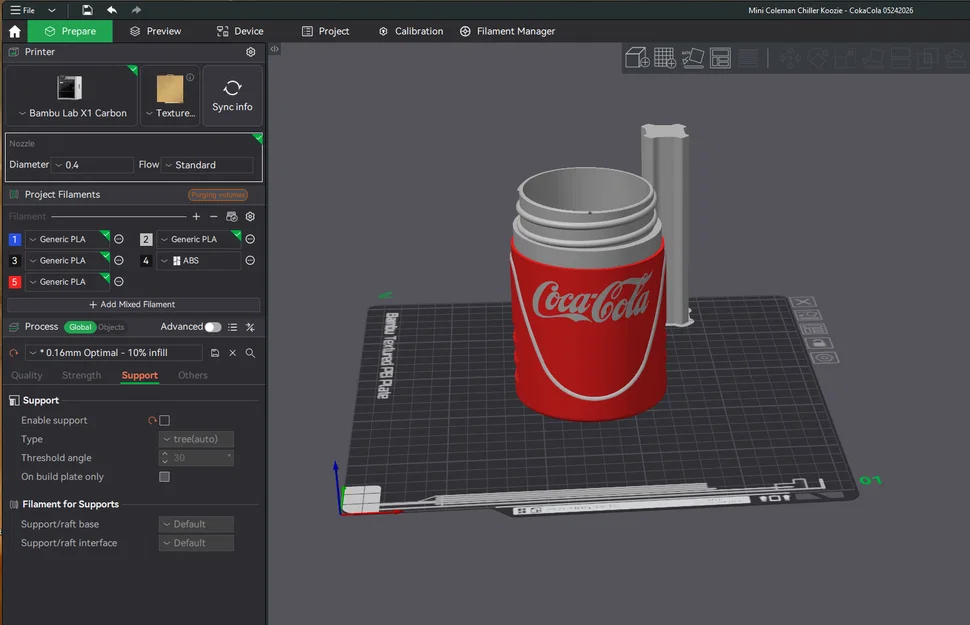Open filament 2 Generic PLA dropdown

(199, 239)
